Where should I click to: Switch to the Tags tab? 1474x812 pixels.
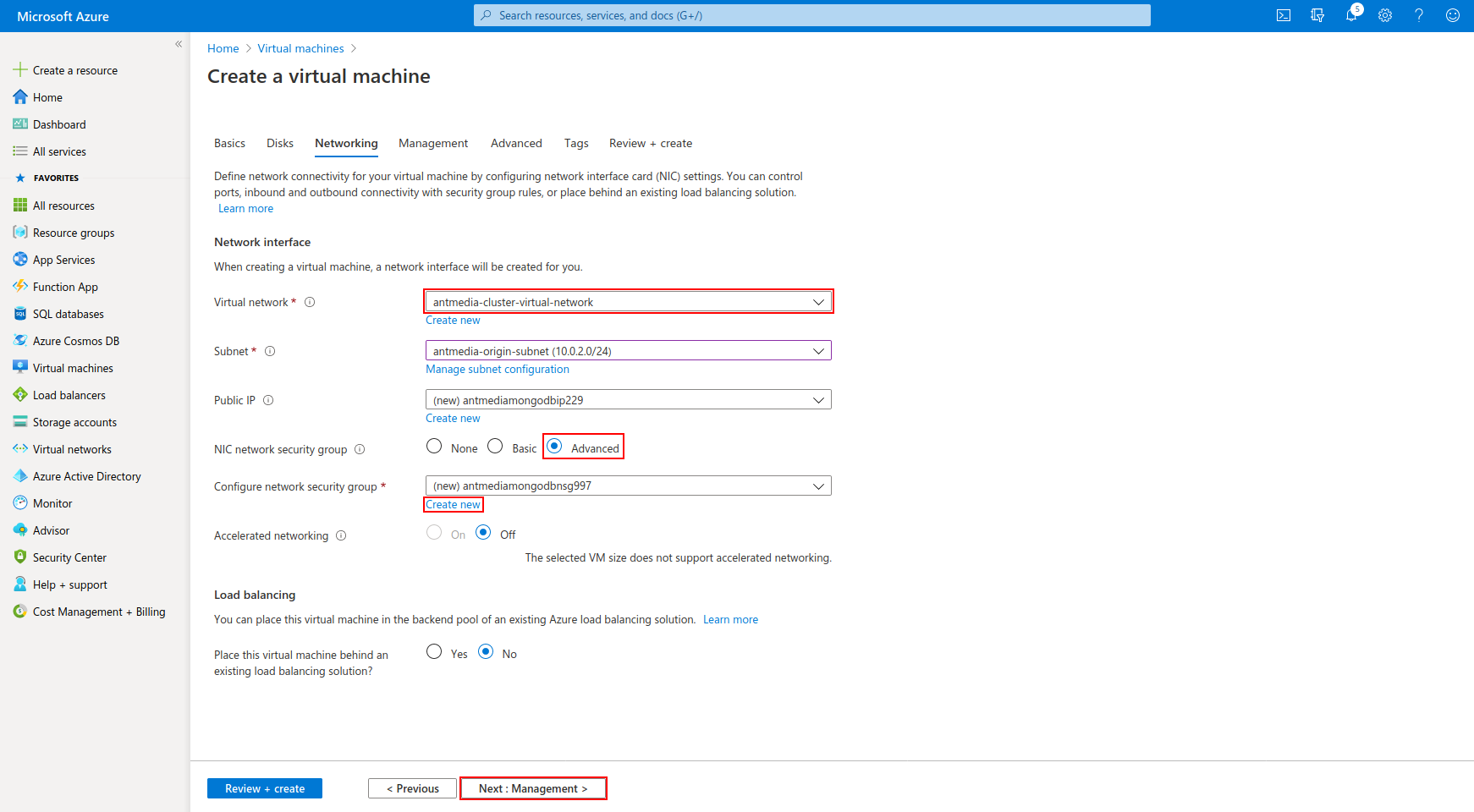[576, 143]
